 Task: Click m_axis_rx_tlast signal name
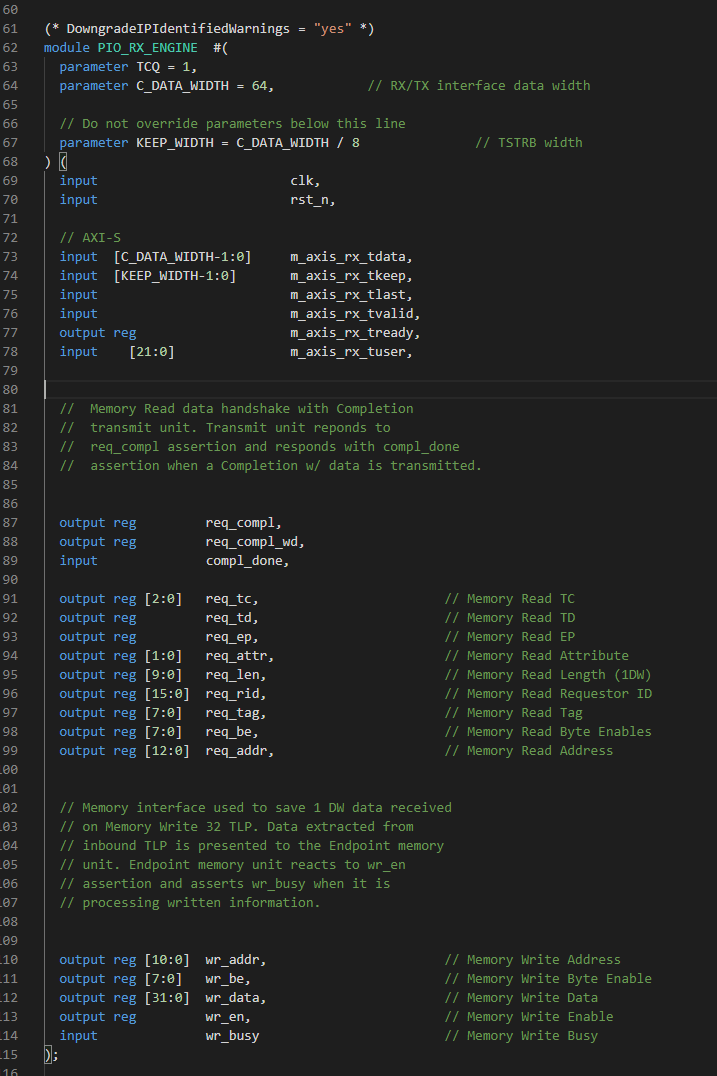pyautogui.click(x=348, y=294)
